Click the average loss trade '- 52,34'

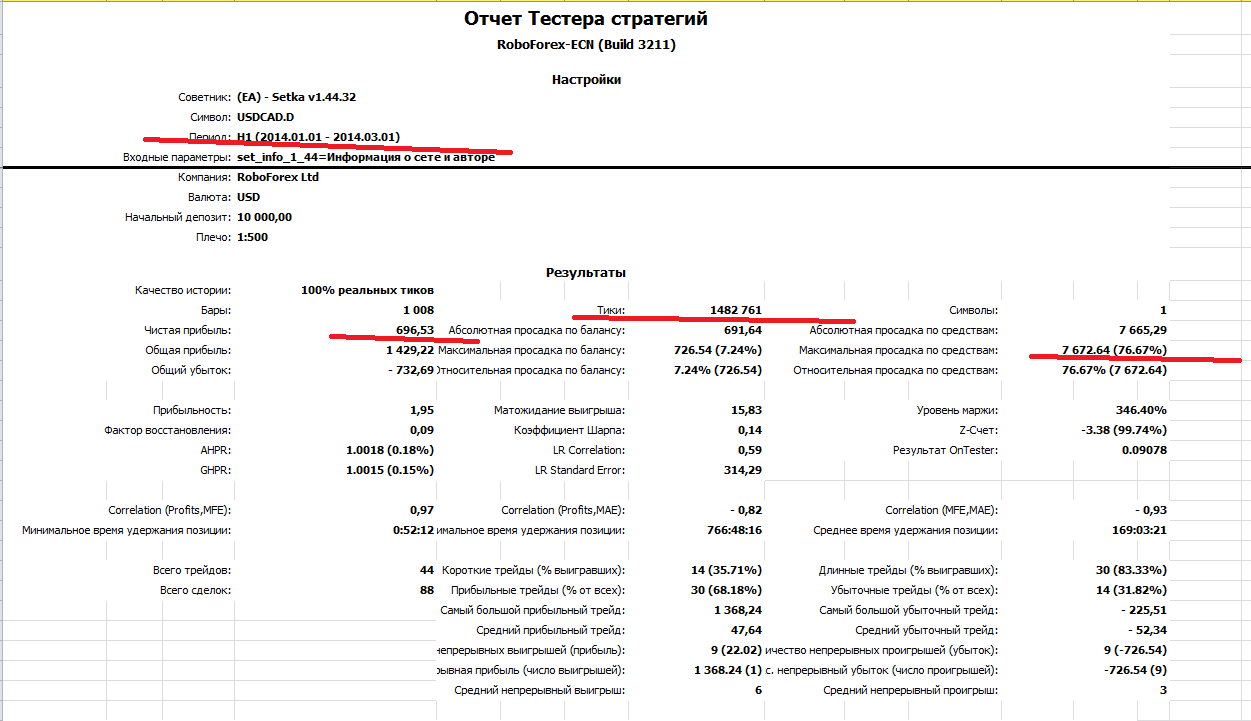pos(1147,630)
